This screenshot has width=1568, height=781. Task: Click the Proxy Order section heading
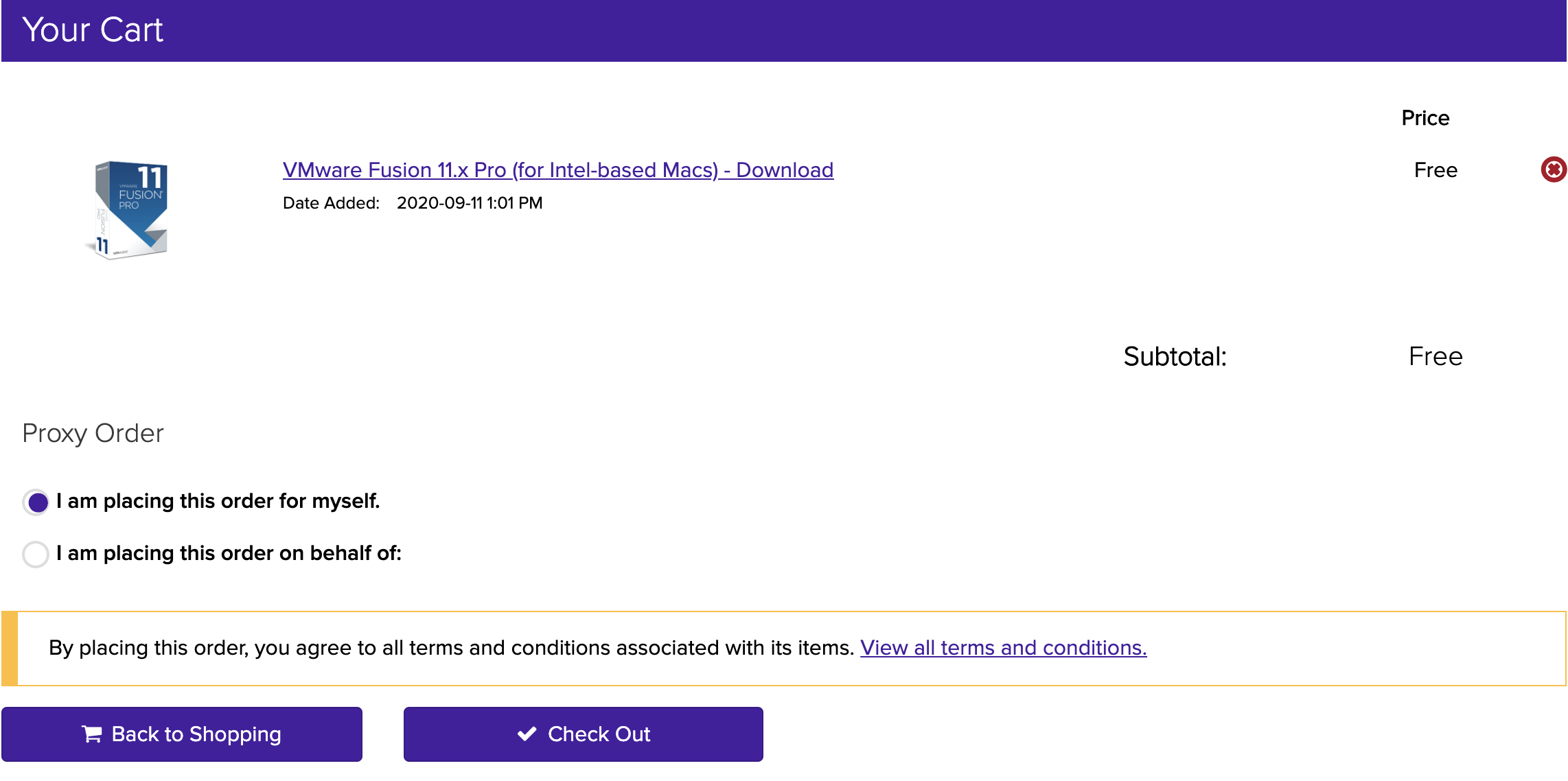pos(93,434)
